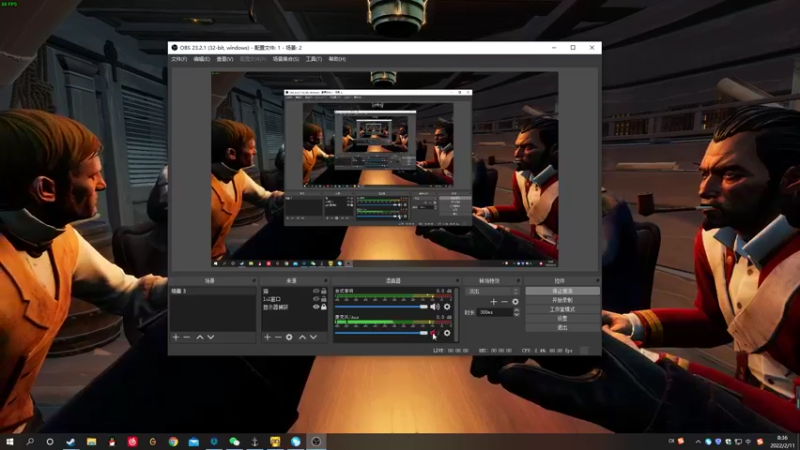Open Steam from the taskbar
This screenshot has width=800, height=450.
point(70,442)
